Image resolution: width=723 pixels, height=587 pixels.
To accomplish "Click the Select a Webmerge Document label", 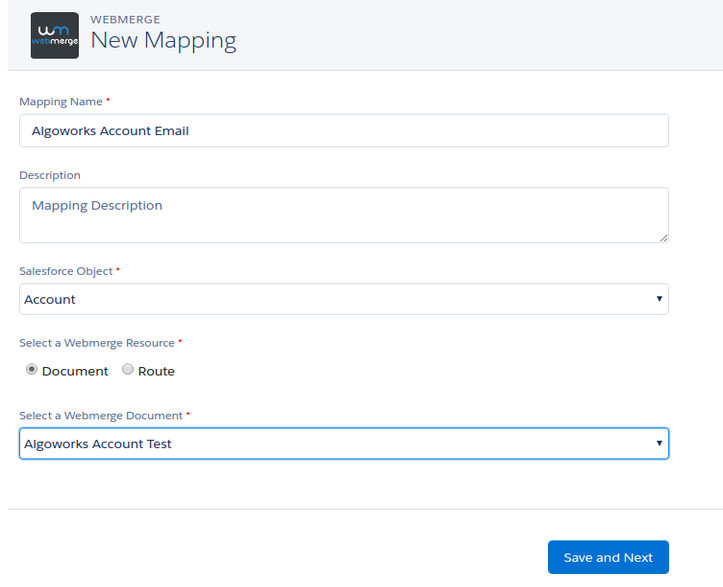I will [x=101, y=415].
